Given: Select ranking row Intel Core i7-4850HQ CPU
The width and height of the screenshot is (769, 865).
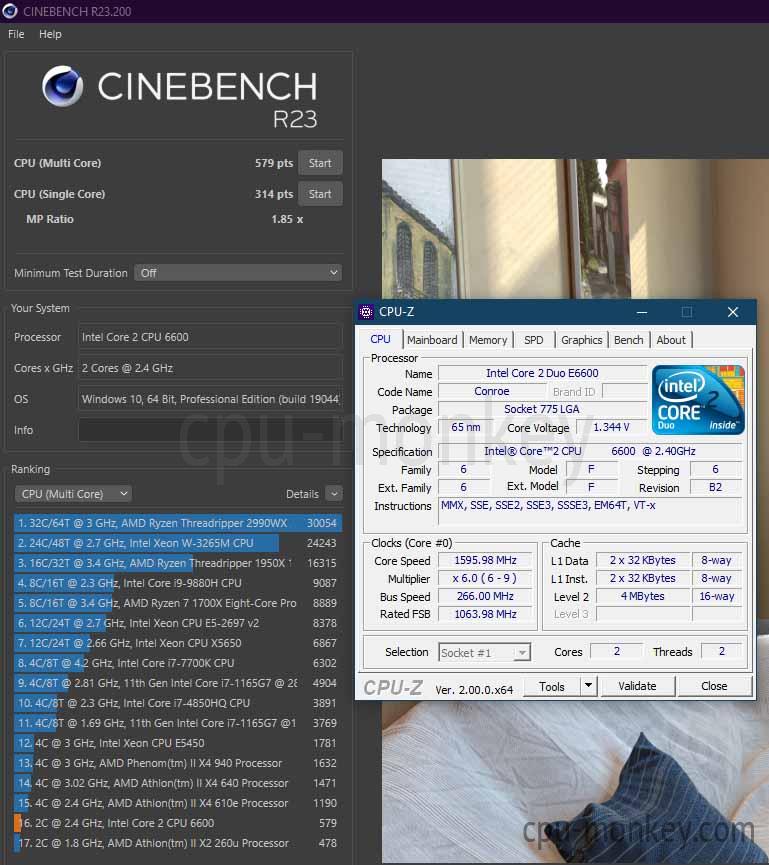Looking at the screenshot, I should [178, 703].
